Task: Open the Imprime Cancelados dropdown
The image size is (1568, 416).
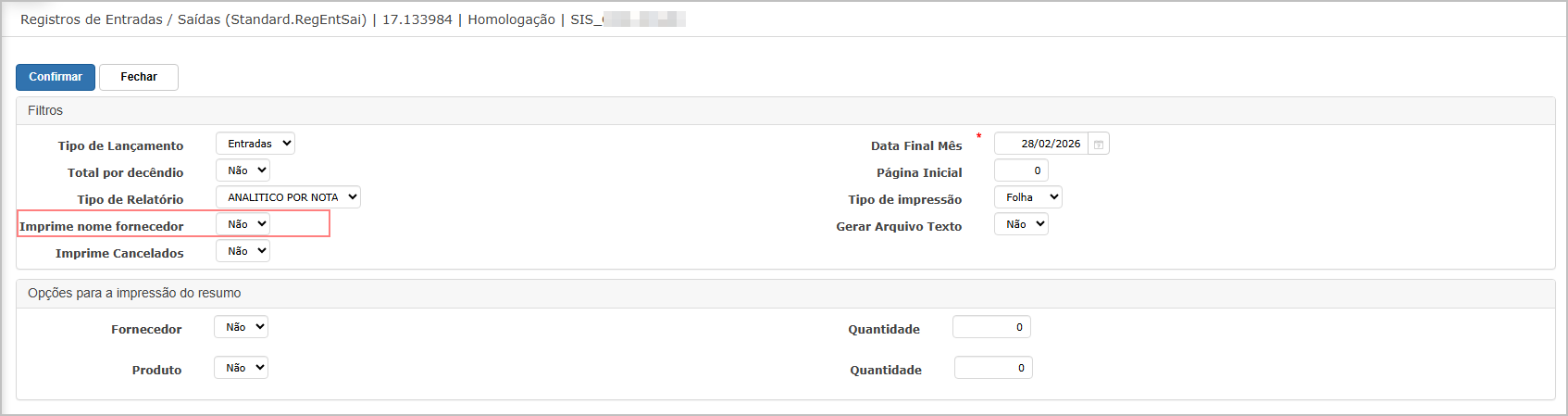Action: click(x=243, y=251)
